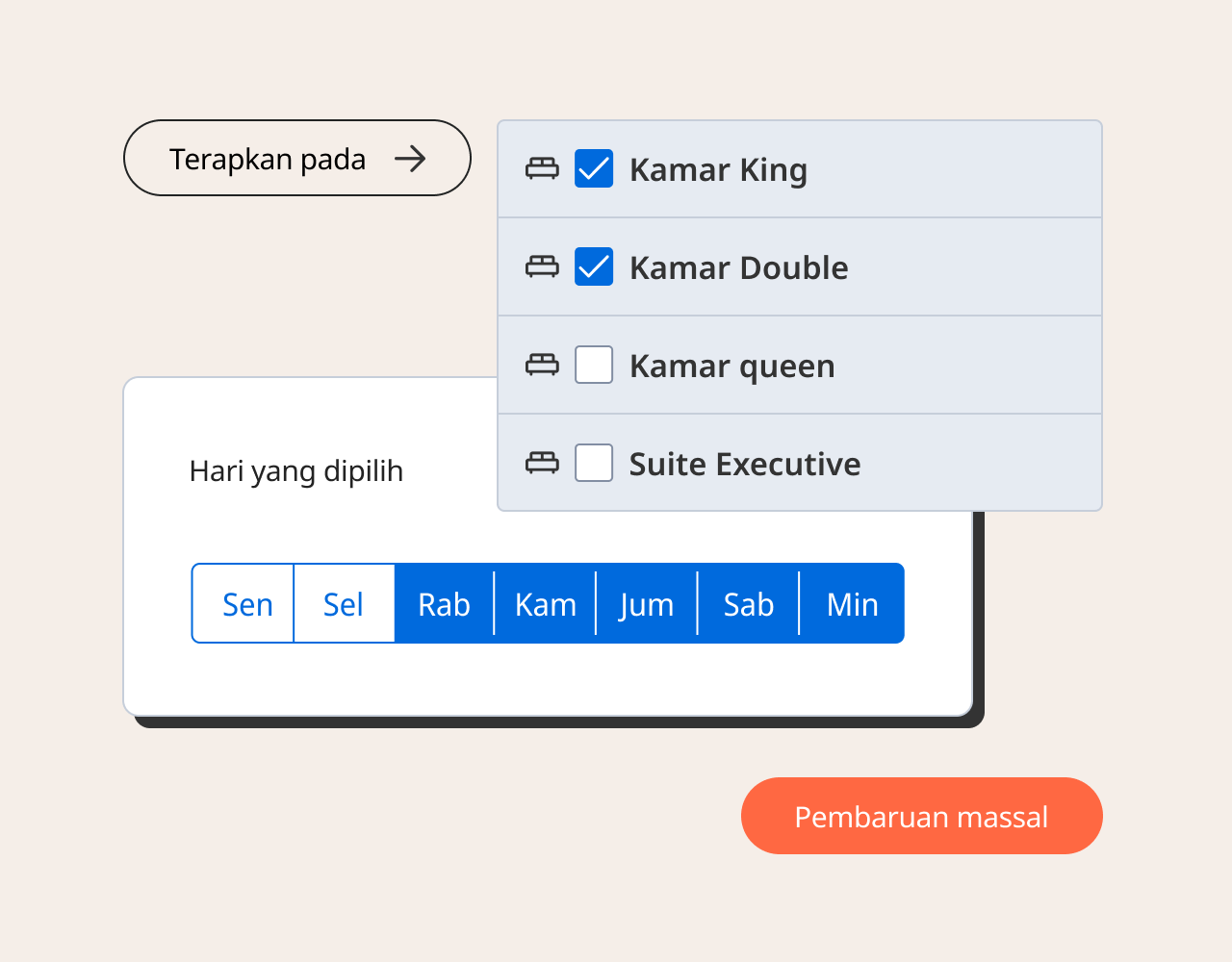
Task: Toggle off the Kam day
Action: (546, 604)
